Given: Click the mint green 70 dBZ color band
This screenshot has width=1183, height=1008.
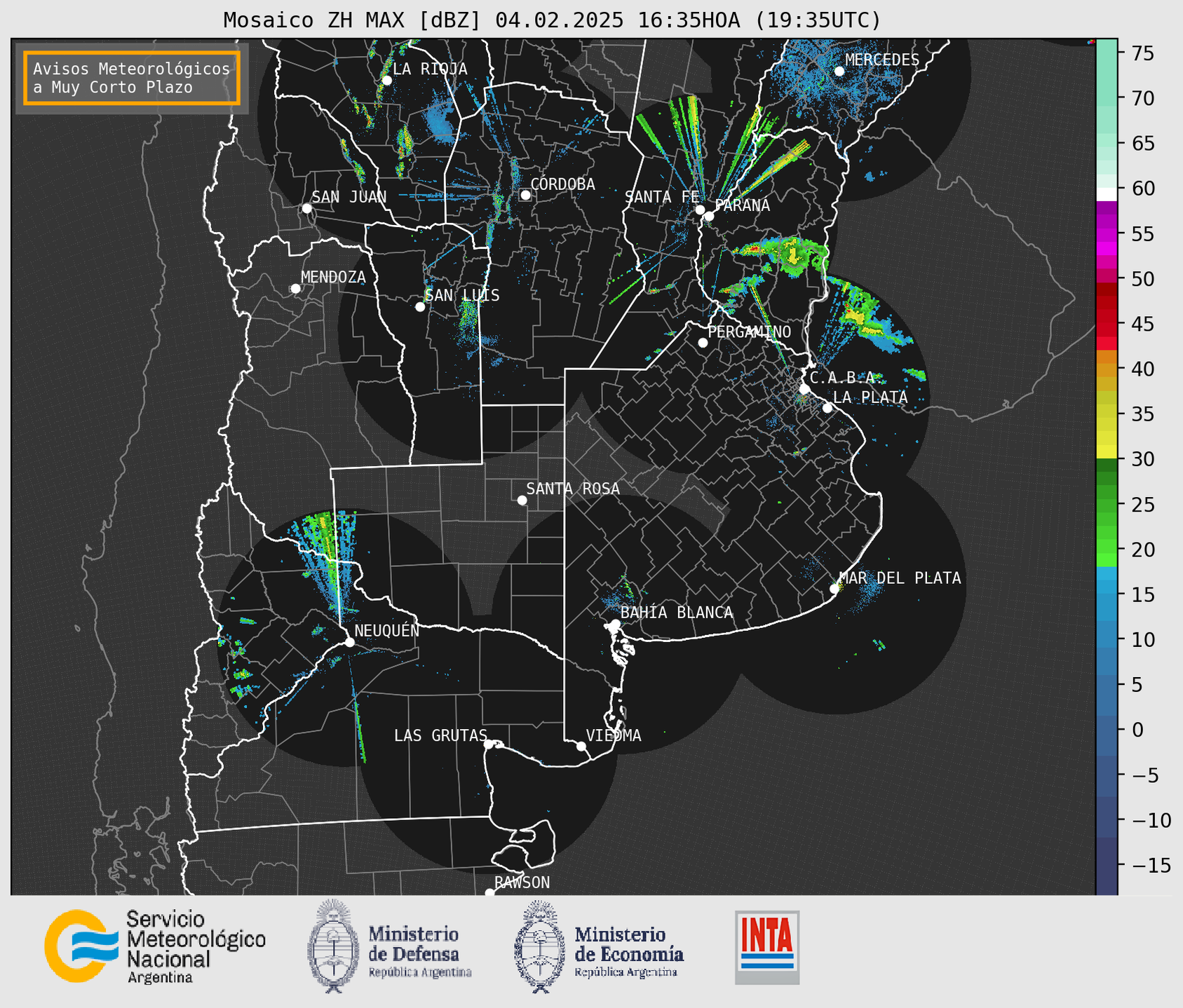Looking at the screenshot, I should [1107, 98].
